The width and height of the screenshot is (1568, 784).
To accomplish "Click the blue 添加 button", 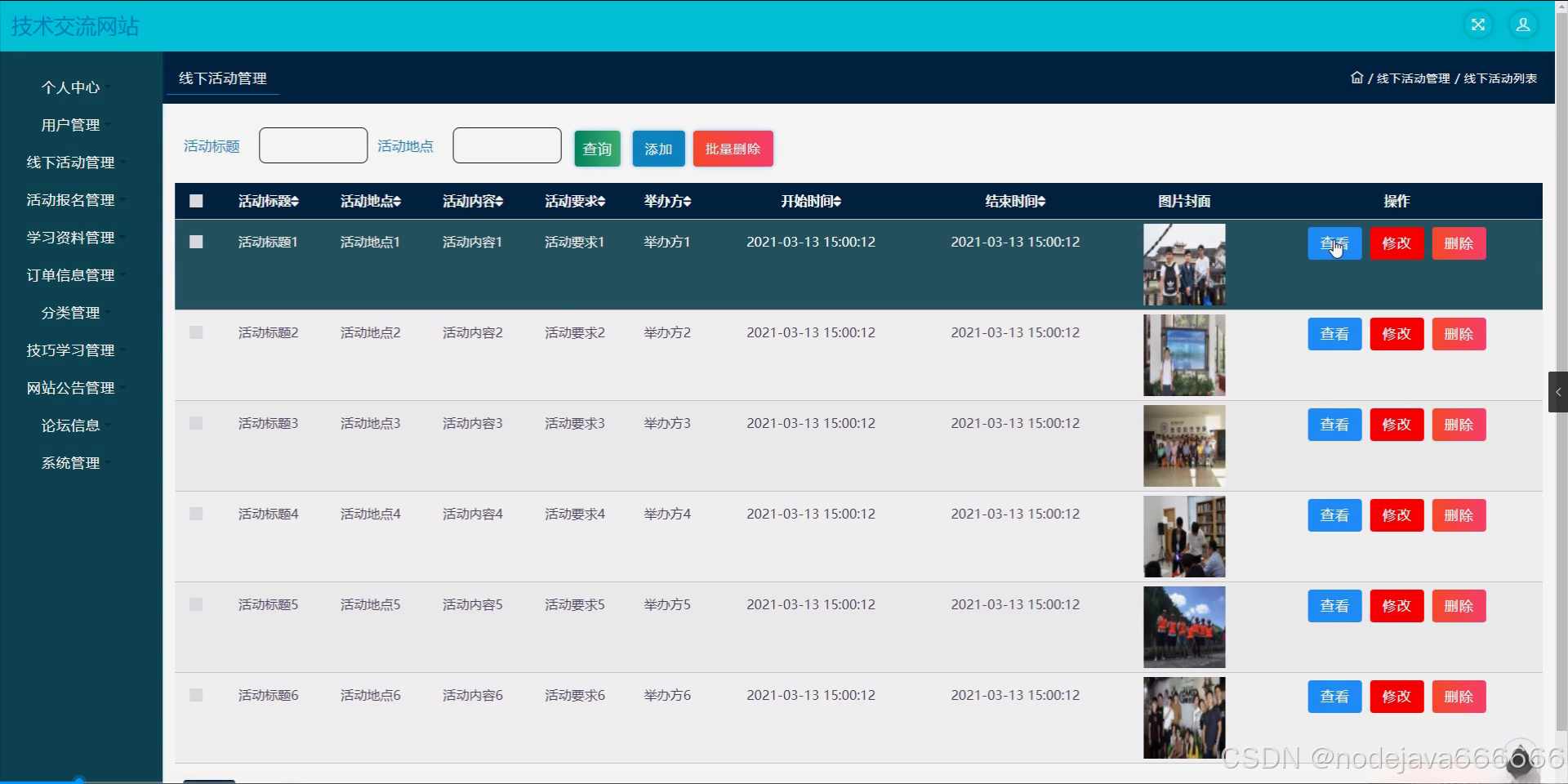I will tap(658, 149).
